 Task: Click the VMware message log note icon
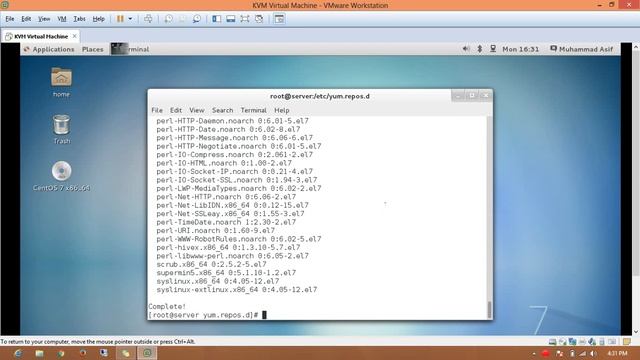[x=627, y=341]
